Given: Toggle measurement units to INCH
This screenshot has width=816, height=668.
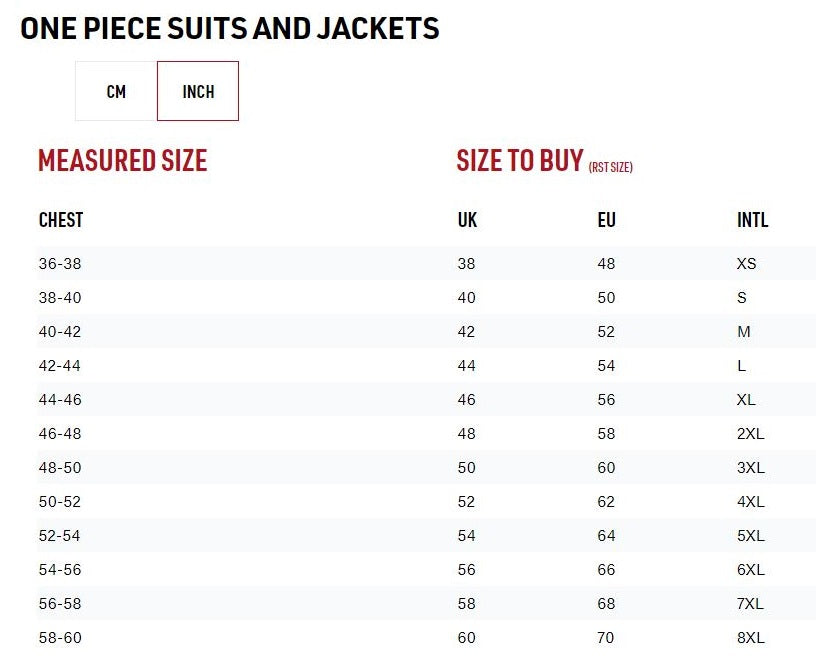Looking at the screenshot, I should [197, 91].
